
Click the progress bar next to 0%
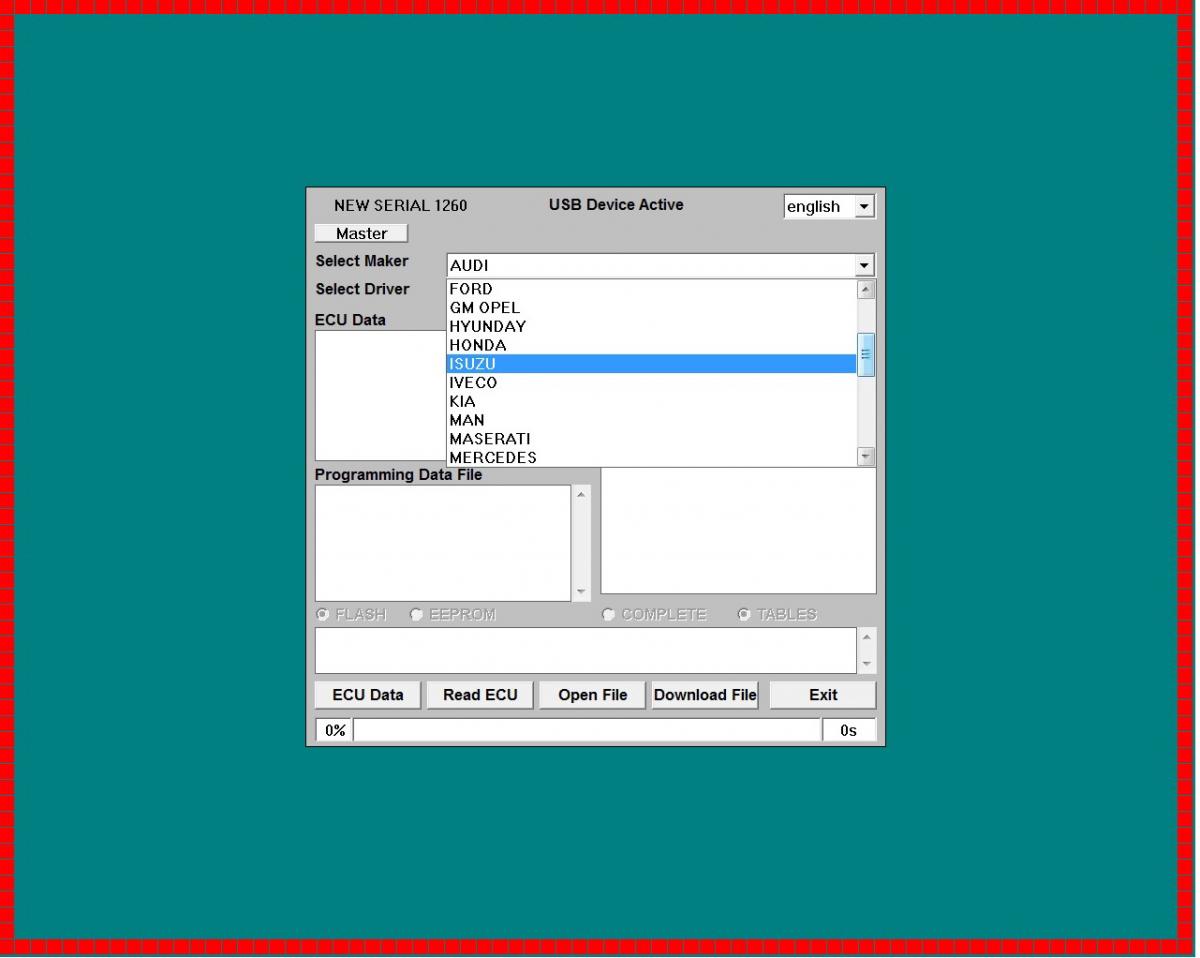click(587, 730)
